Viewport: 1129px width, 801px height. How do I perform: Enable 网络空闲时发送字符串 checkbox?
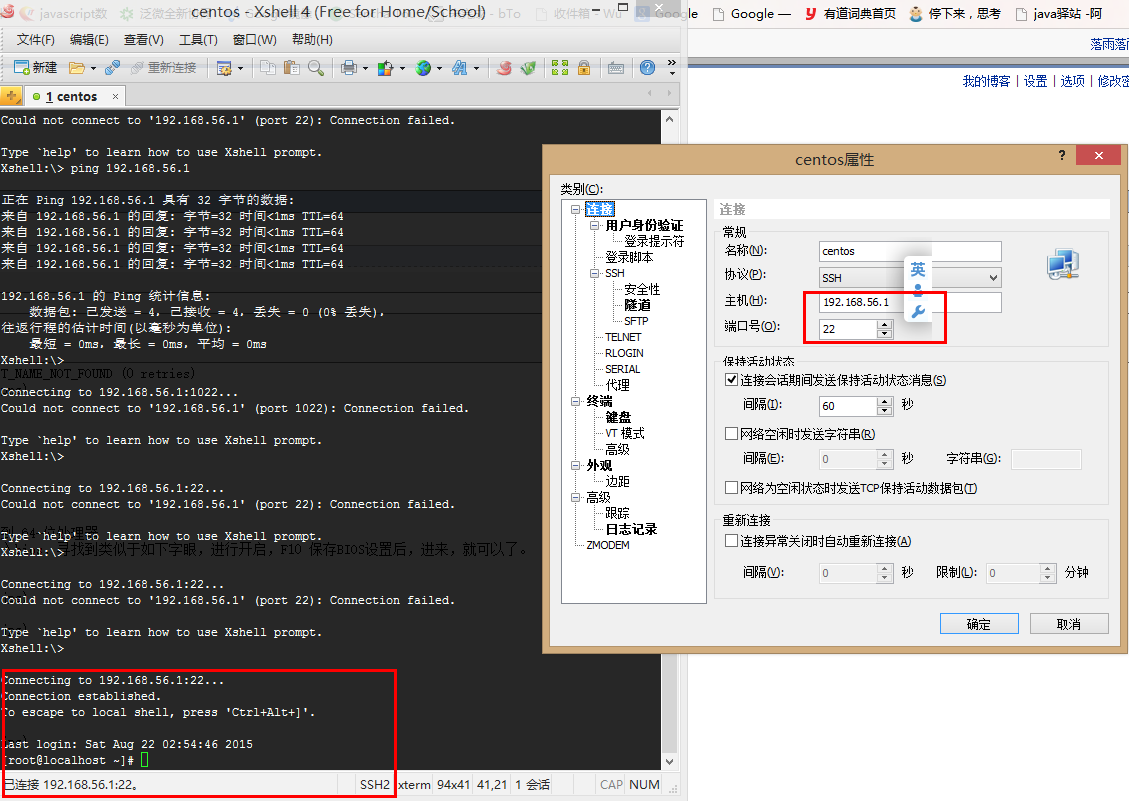pyautogui.click(x=732, y=434)
